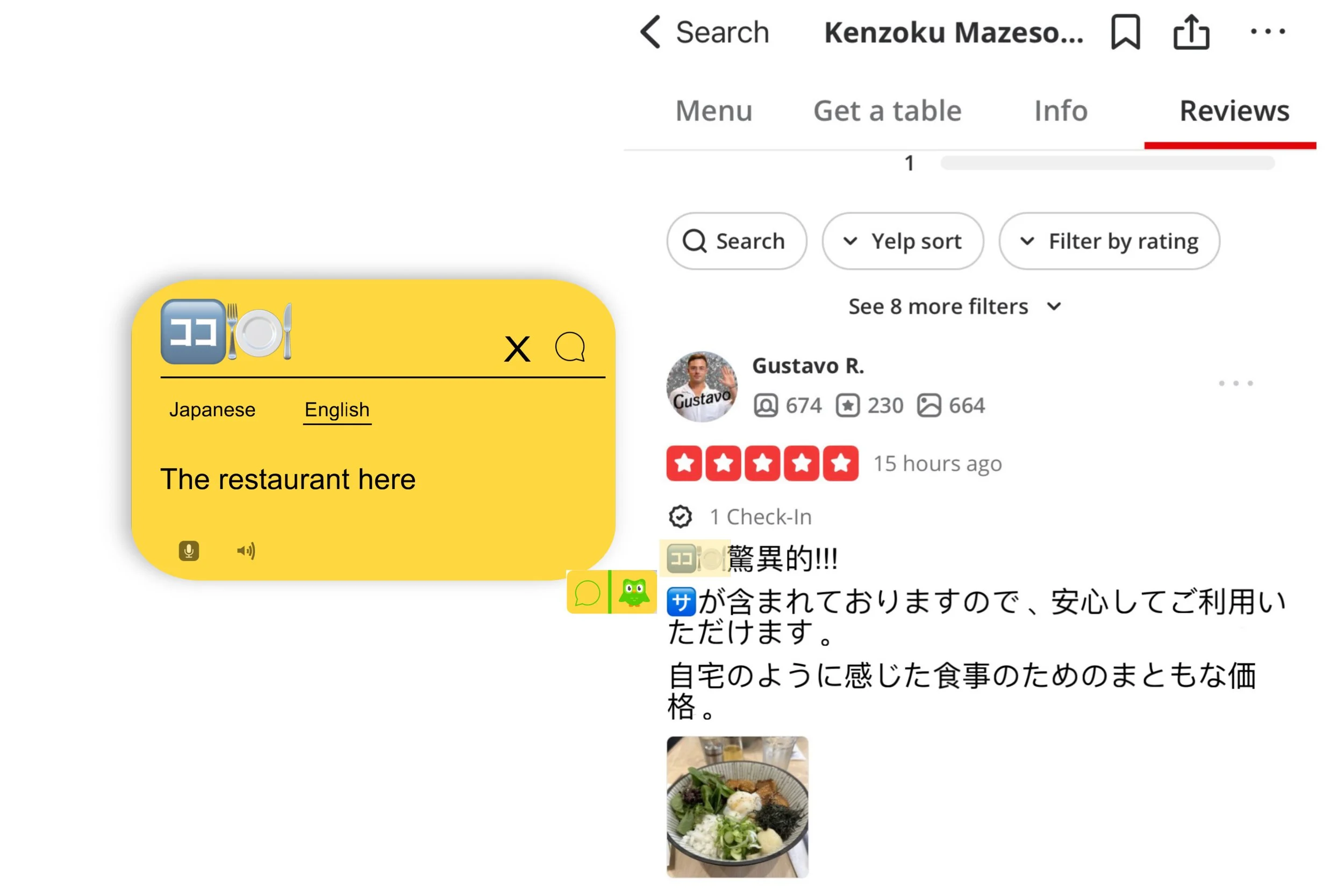Close the yellow translation popup with X
This screenshot has height=896, width=1344.
[x=517, y=349]
